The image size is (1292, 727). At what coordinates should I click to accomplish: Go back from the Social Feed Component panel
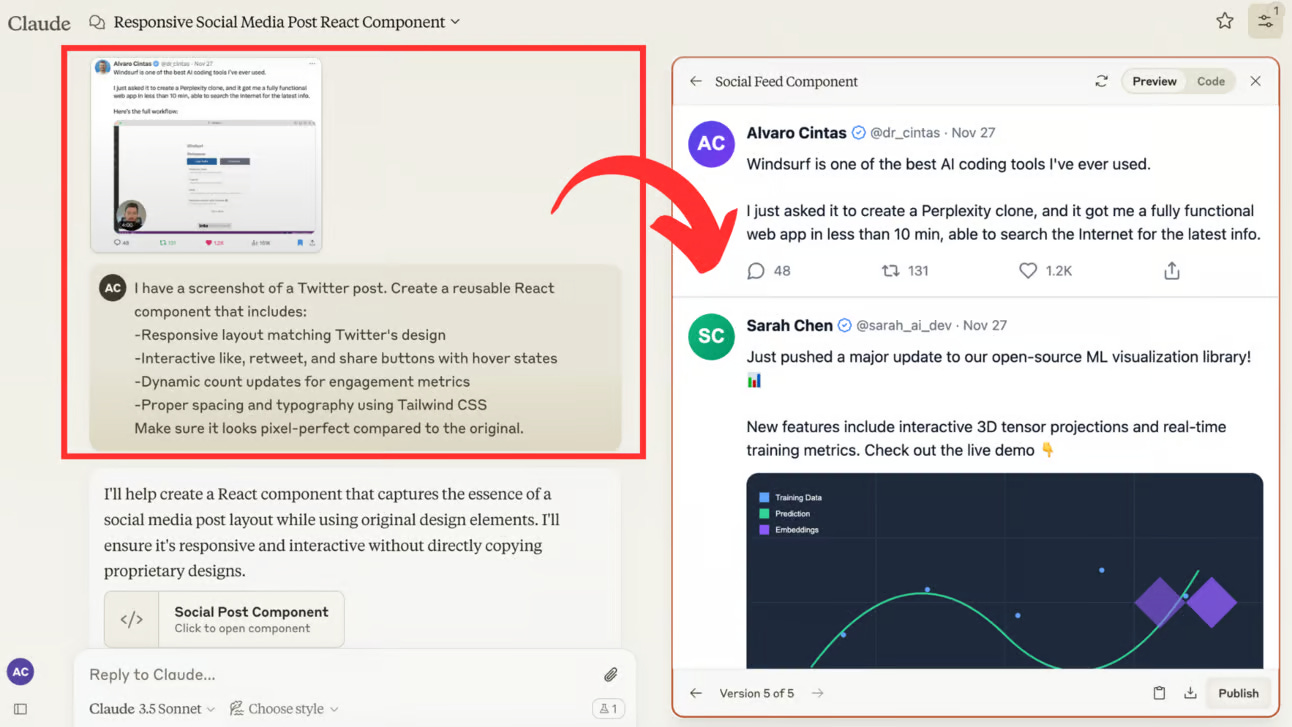click(x=696, y=81)
